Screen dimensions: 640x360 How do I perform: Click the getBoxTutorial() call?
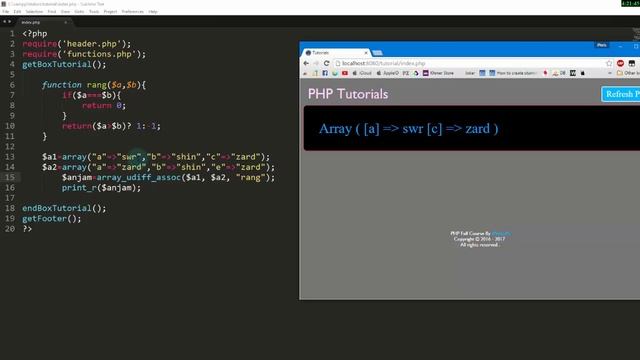(64, 64)
